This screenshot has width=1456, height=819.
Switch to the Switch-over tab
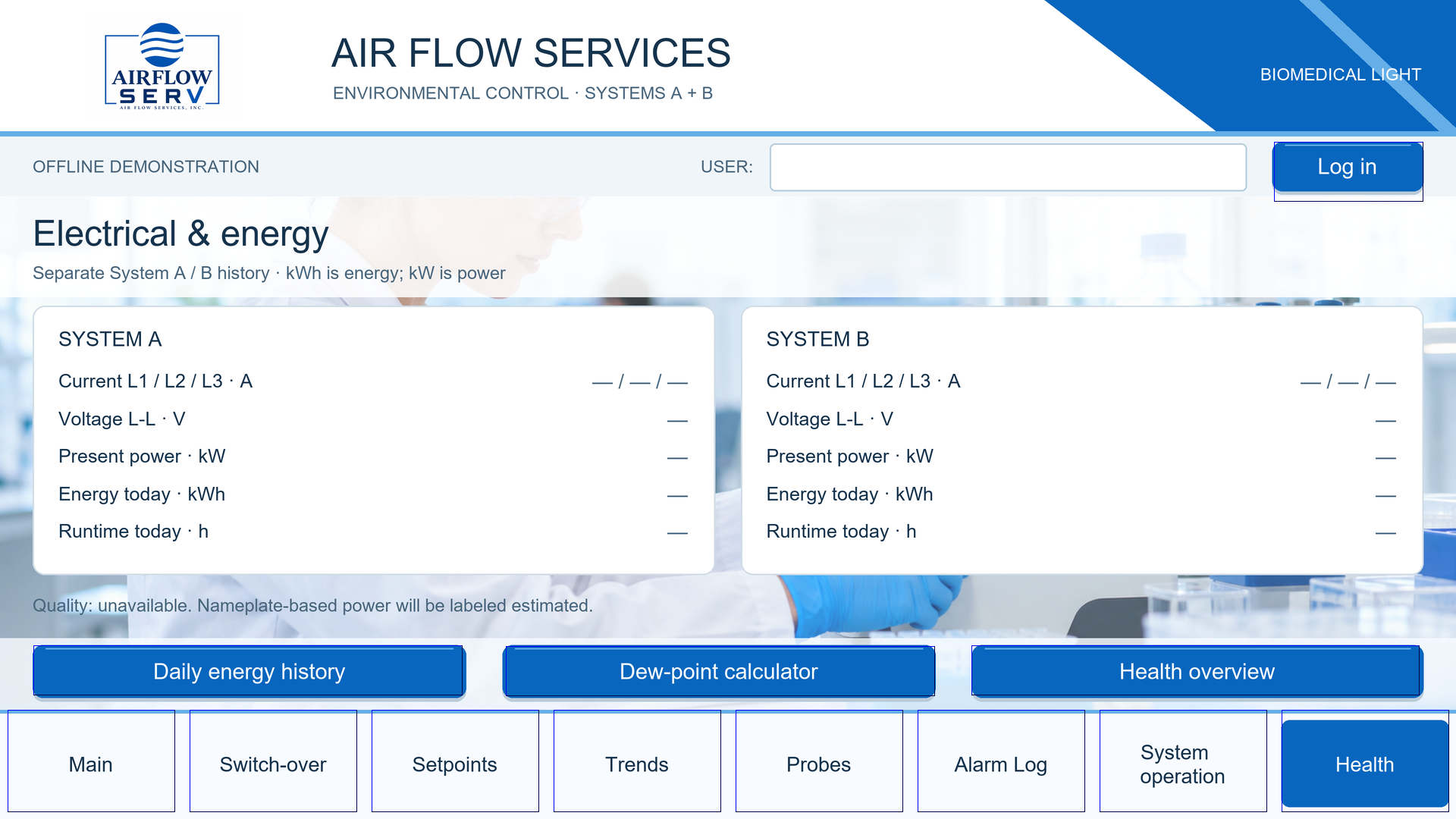click(x=273, y=761)
